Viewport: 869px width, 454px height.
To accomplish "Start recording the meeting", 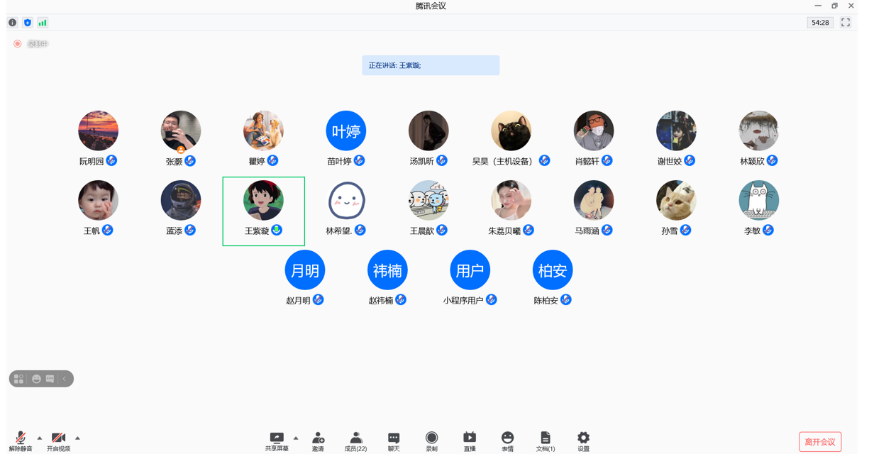I will click(431, 439).
